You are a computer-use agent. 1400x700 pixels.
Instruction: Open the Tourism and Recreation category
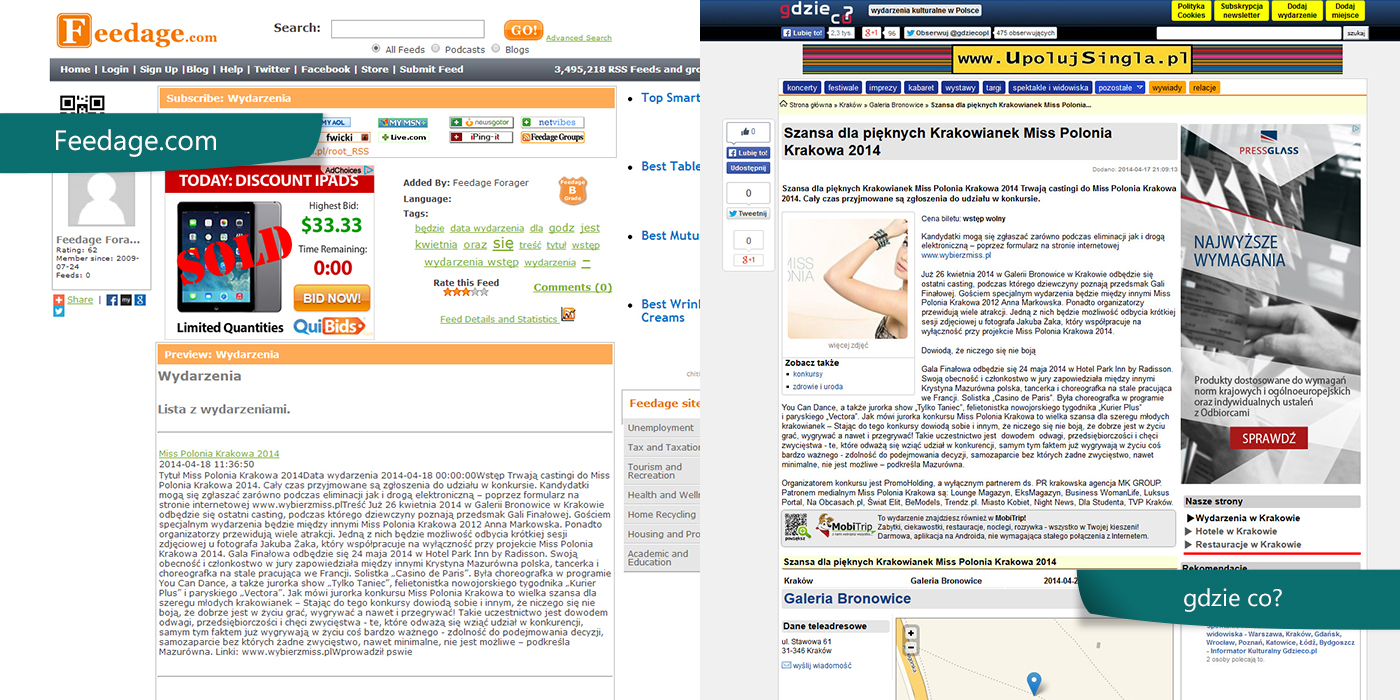[x=660, y=471]
